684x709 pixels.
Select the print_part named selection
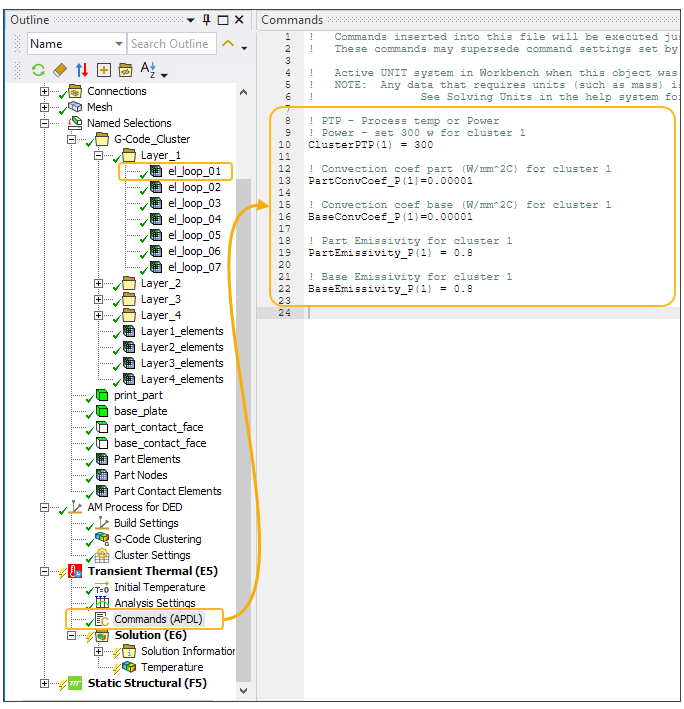tap(140, 395)
